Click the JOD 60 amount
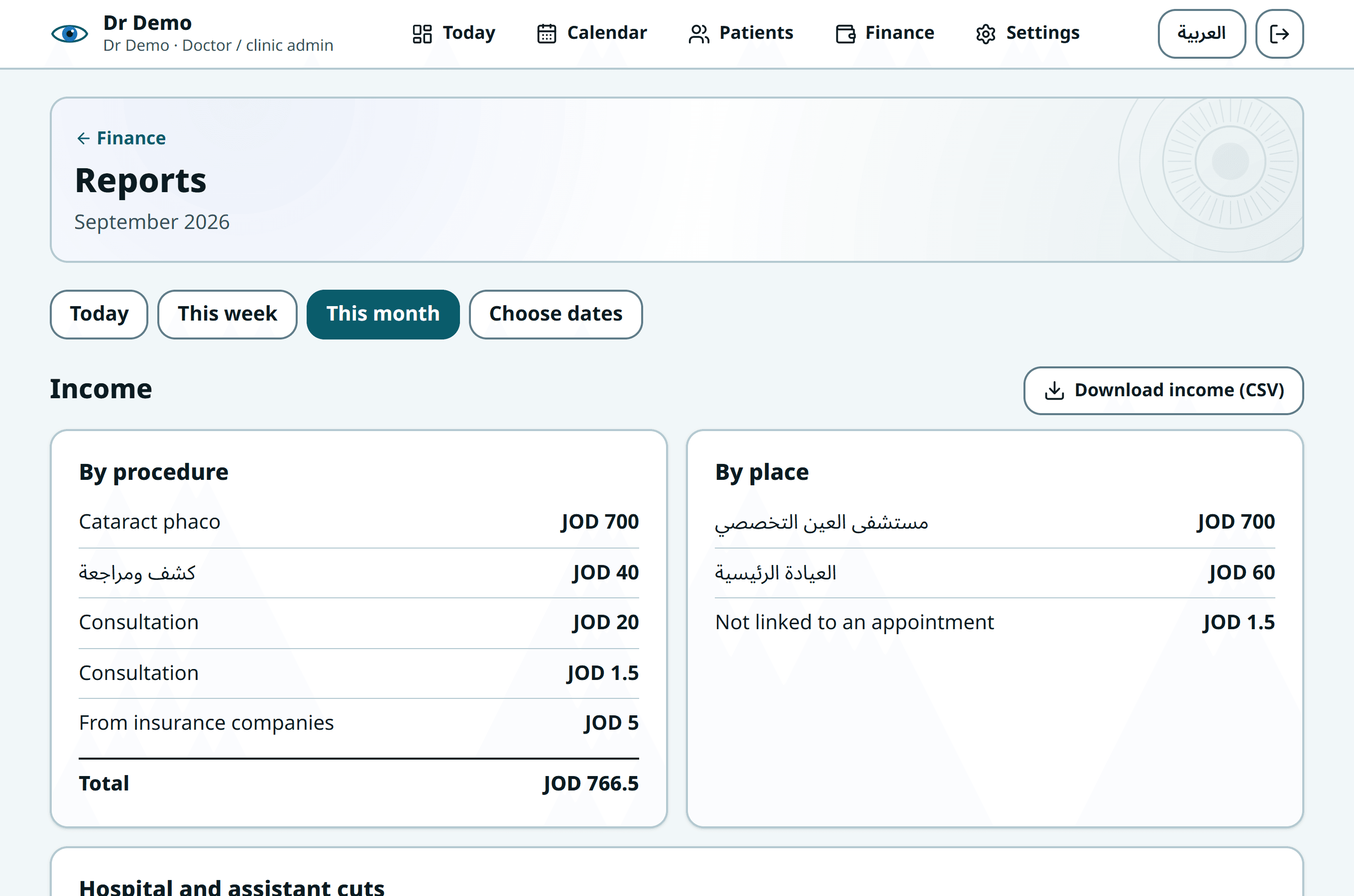 pyautogui.click(x=1241, y=572)
